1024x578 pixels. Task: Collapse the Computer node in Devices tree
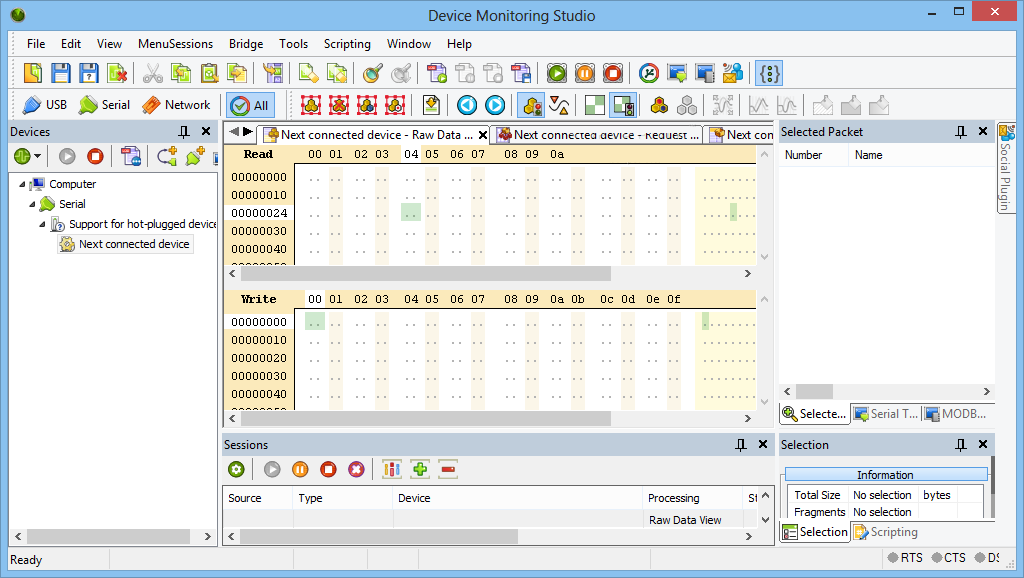coord(22,184)
